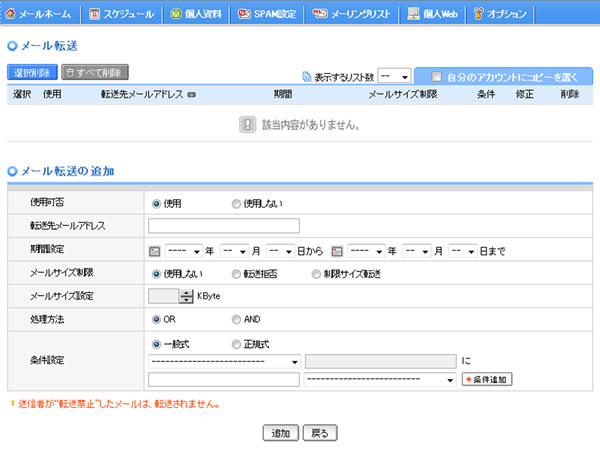The image size is (600, 457).
Task: Expand the start year dropdown in 期間設定
Action: tap(185, 249)
